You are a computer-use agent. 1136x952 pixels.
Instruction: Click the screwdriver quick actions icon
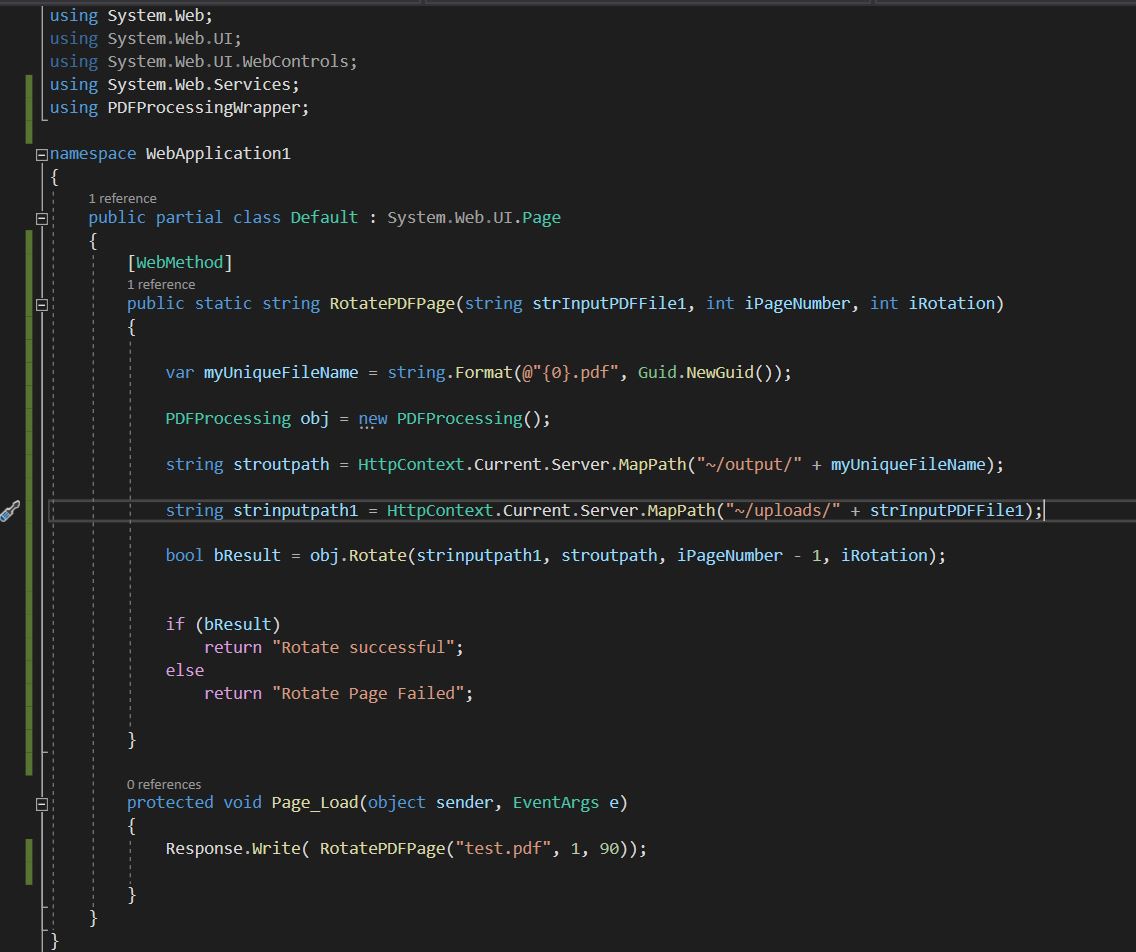click(x=10, y=513)
